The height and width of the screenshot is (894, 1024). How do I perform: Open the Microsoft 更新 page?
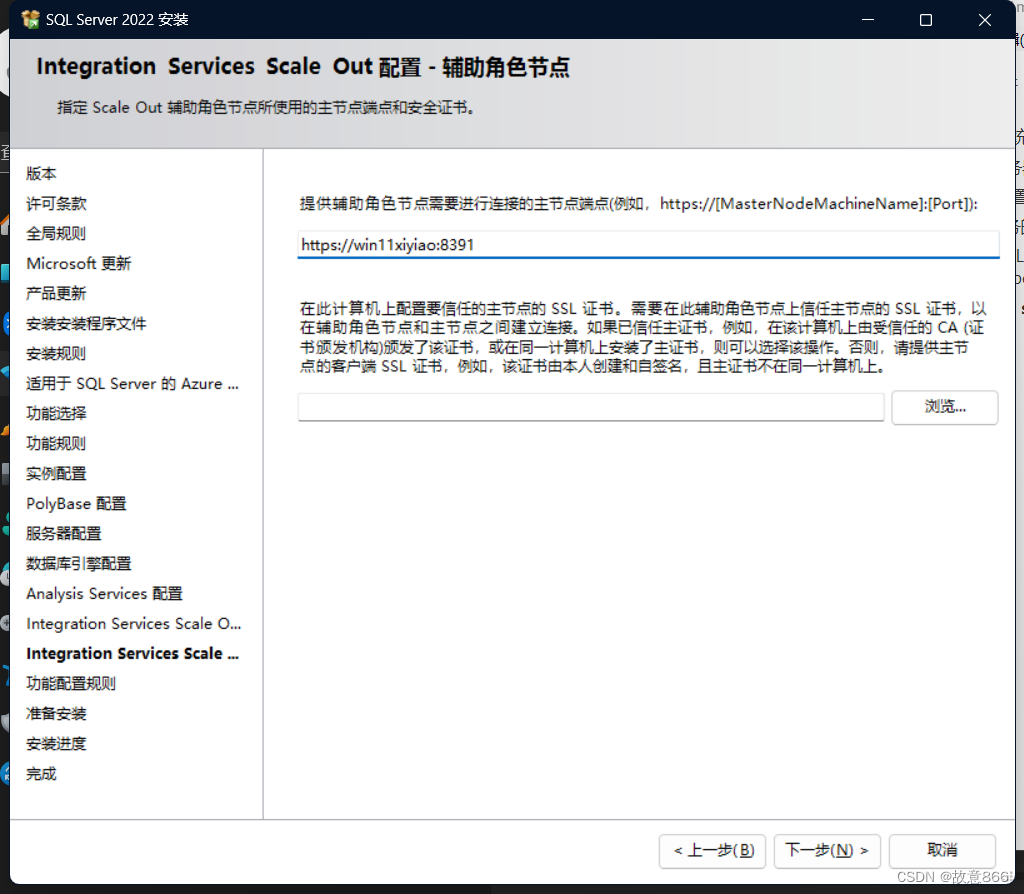click(78, 263)
